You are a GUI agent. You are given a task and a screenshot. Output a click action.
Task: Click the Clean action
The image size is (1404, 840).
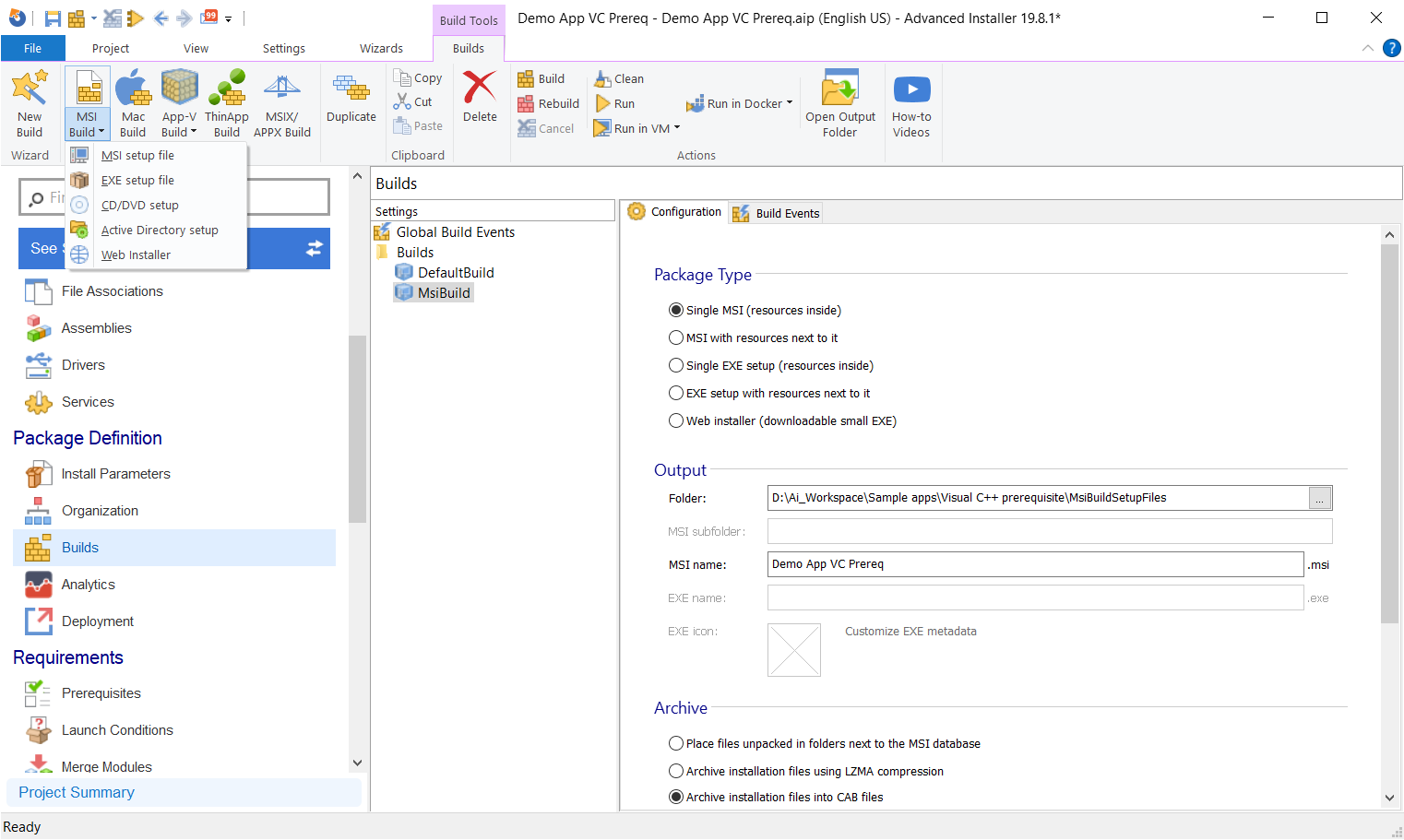(x=619, y=79)
